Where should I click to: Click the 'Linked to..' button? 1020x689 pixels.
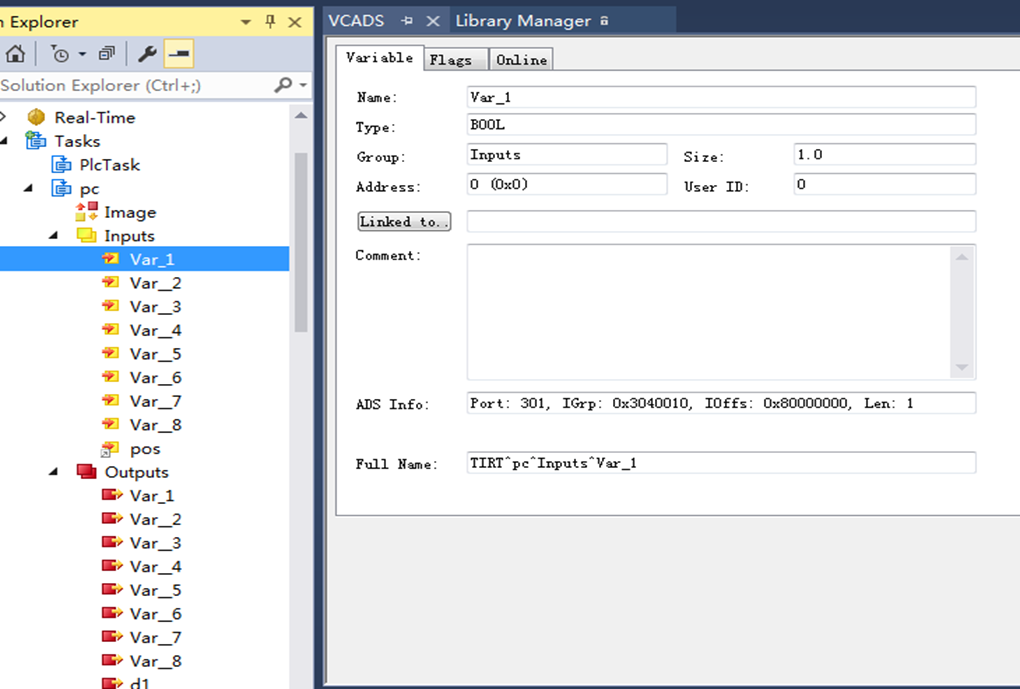[x=404, y=222]
